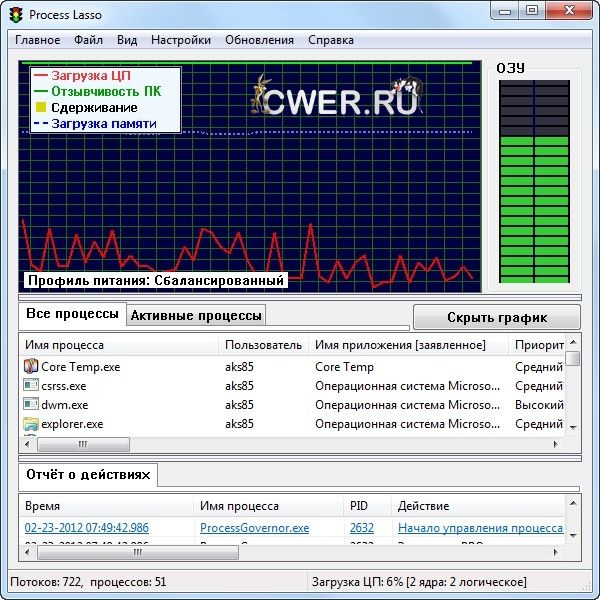This screenshot has height=600, width=600.
Task: Click the process list scroll-up arrow
Action: click(573, 342)
